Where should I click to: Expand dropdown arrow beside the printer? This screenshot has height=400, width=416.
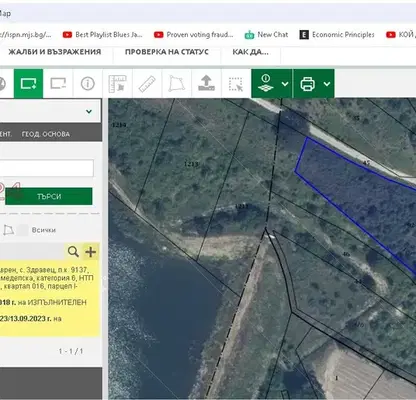point(327,84)
